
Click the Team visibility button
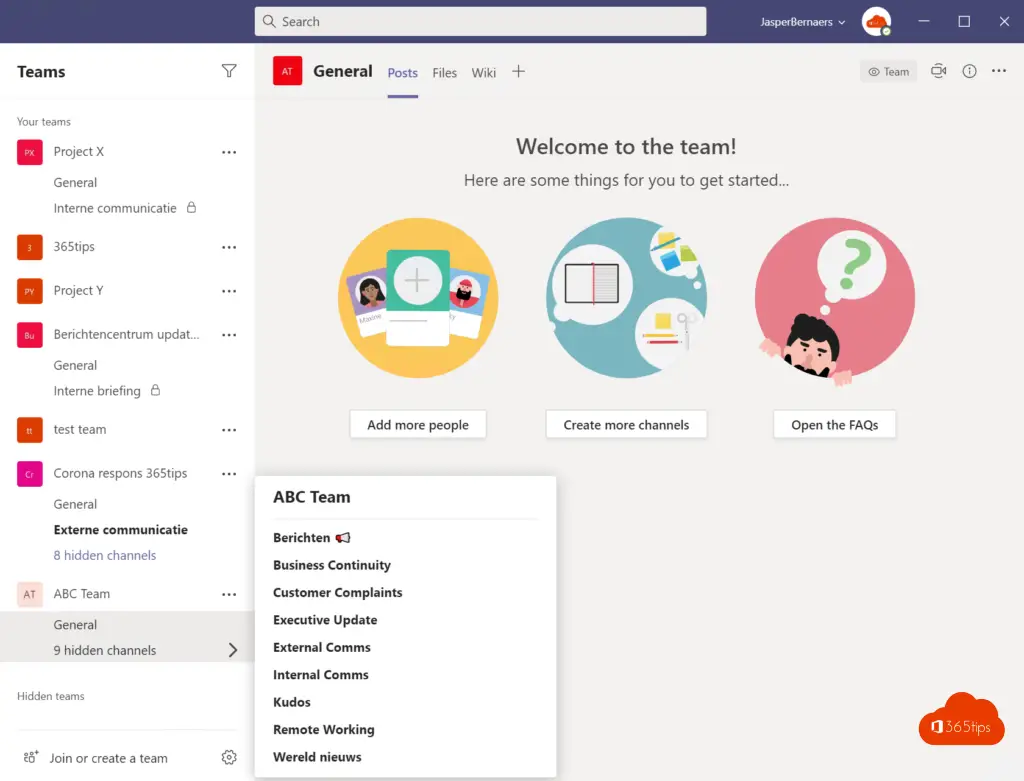tap(888, 71)
